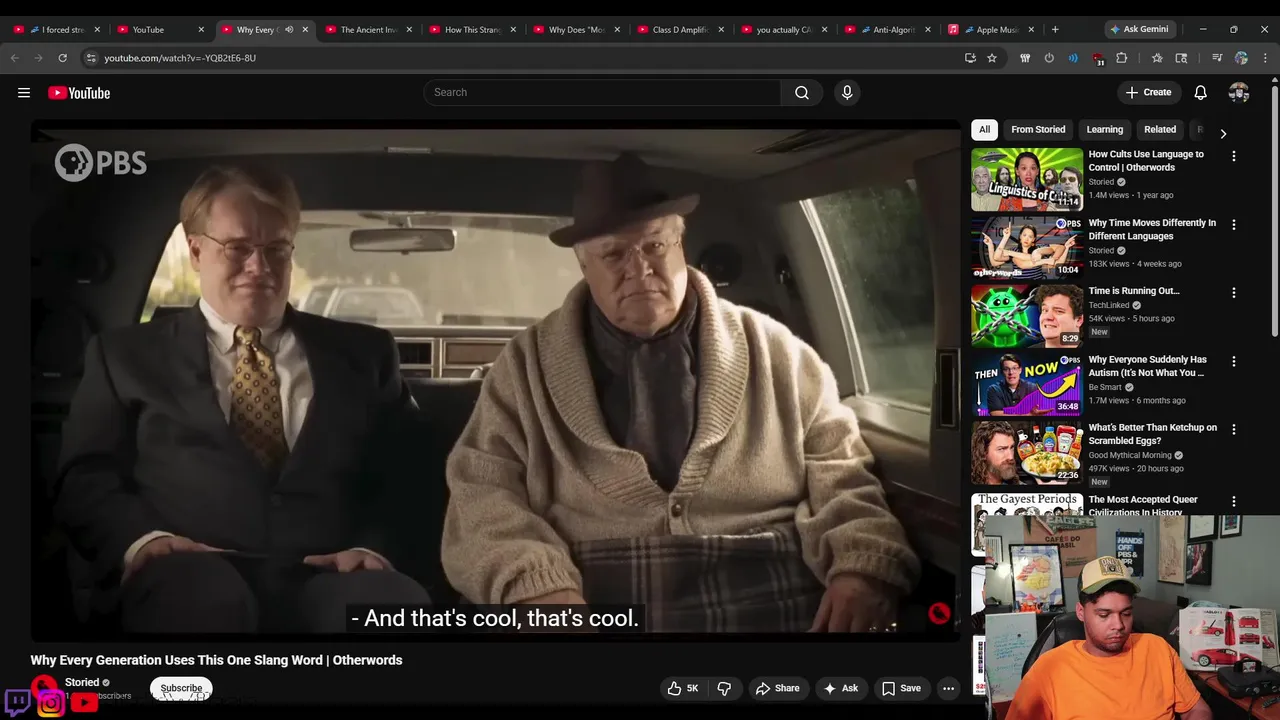Open options for Most Accepted Queer Civilizations video
This screenshot has height=720, width=1280.
click(x=1234, y=501)
